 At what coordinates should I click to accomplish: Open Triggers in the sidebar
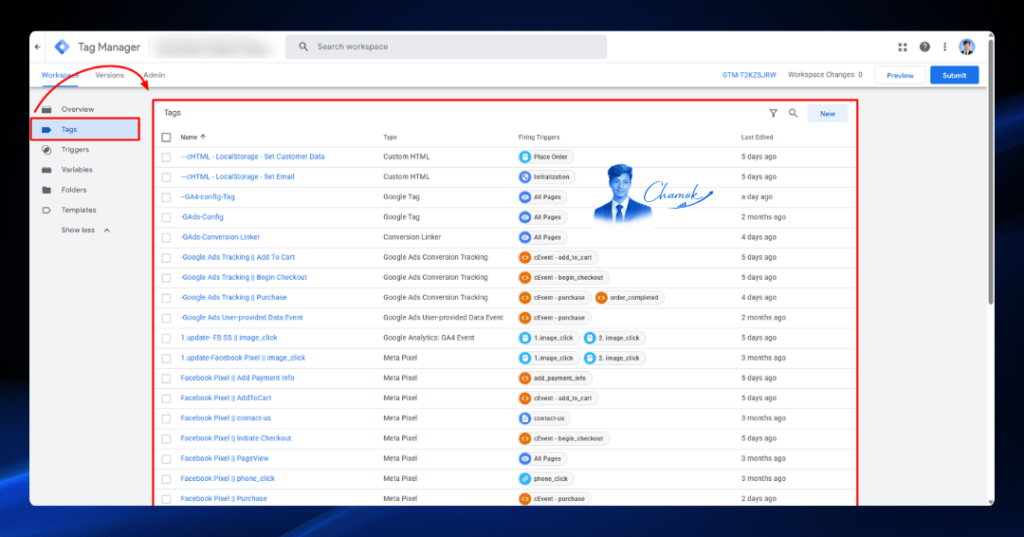[x=74, y=150]
